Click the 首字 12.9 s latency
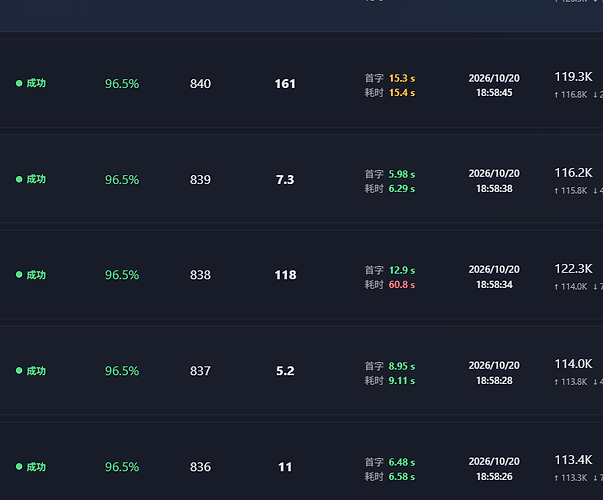Image resolution: width=603 pixels, height=500 pixels. 390,270
